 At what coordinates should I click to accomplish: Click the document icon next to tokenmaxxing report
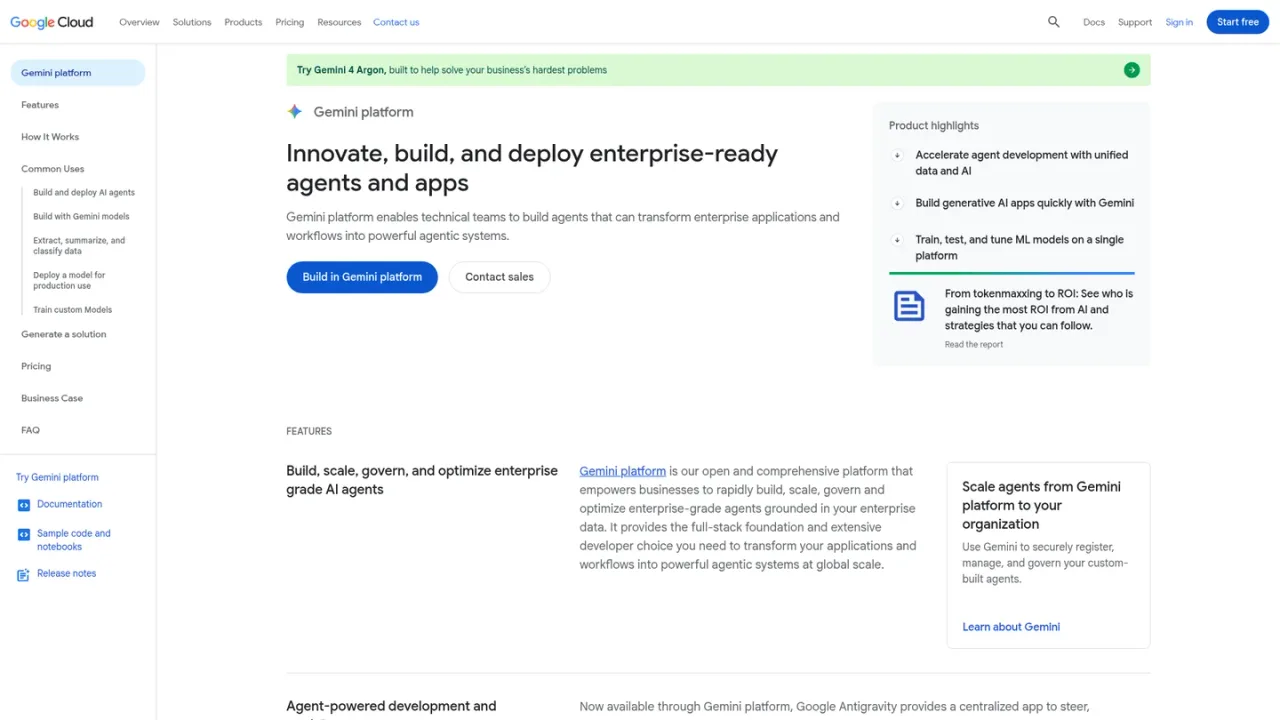click(x=909, y=306)
